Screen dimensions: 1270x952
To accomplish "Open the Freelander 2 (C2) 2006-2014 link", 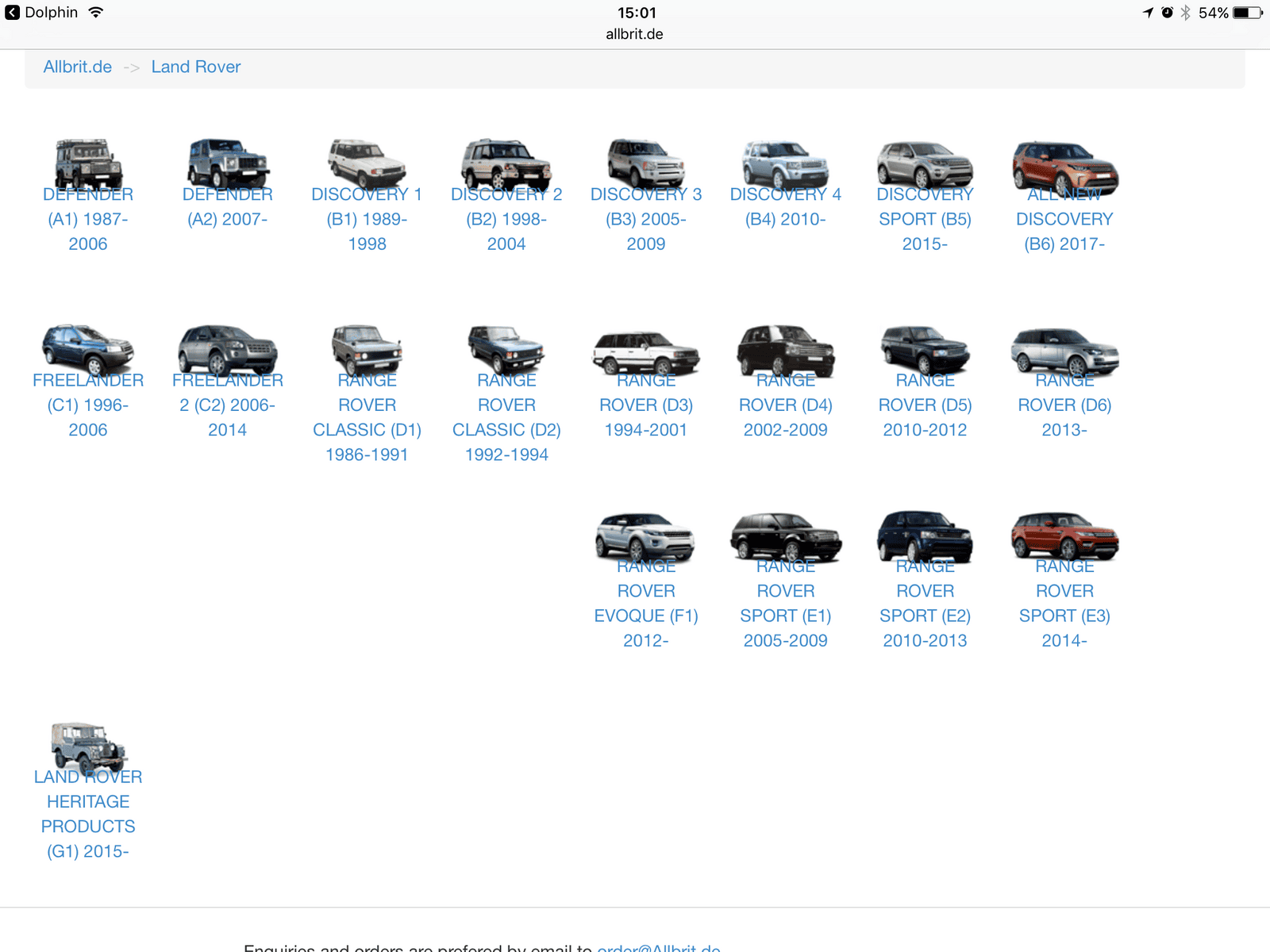I will coord(228,405).
